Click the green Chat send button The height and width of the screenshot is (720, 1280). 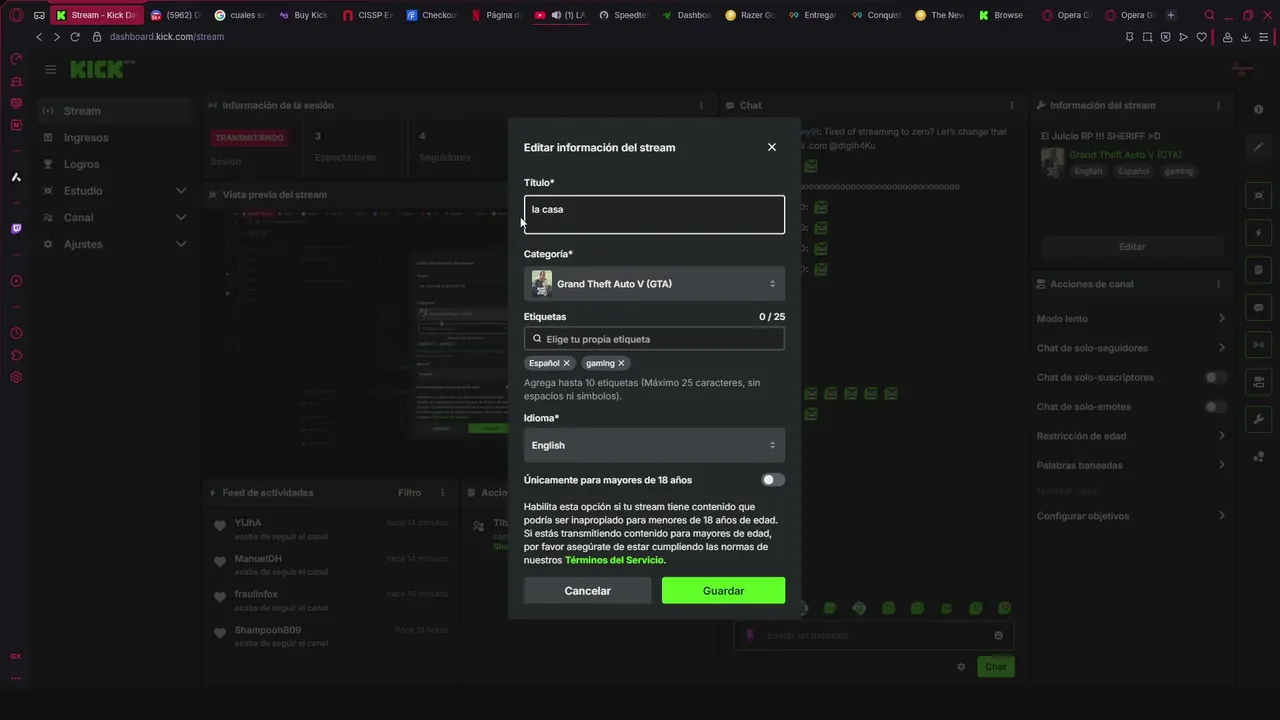tap(996, 667)
